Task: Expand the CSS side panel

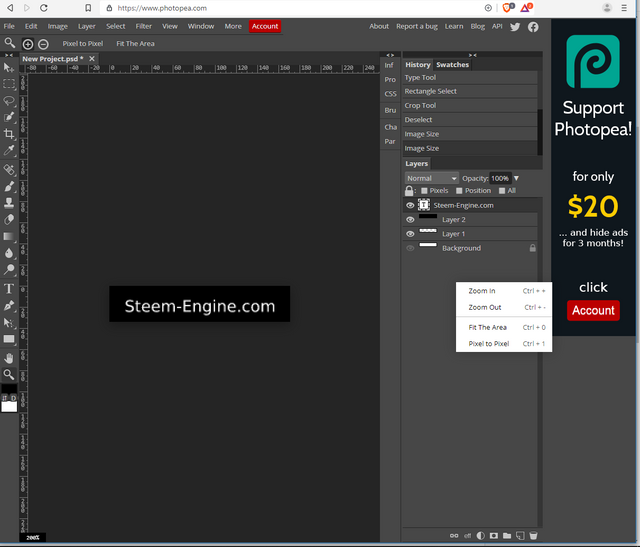Action: point(390,94)
